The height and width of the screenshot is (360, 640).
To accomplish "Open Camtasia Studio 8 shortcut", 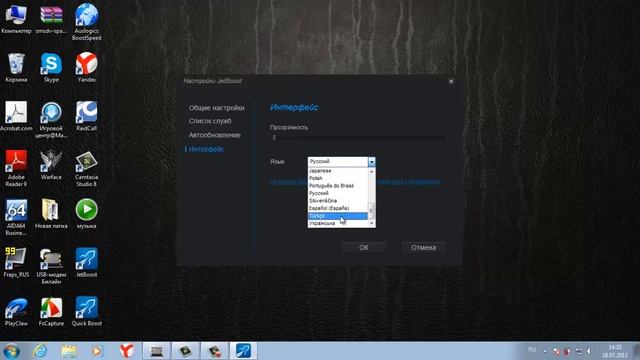I will coord(87,168).
